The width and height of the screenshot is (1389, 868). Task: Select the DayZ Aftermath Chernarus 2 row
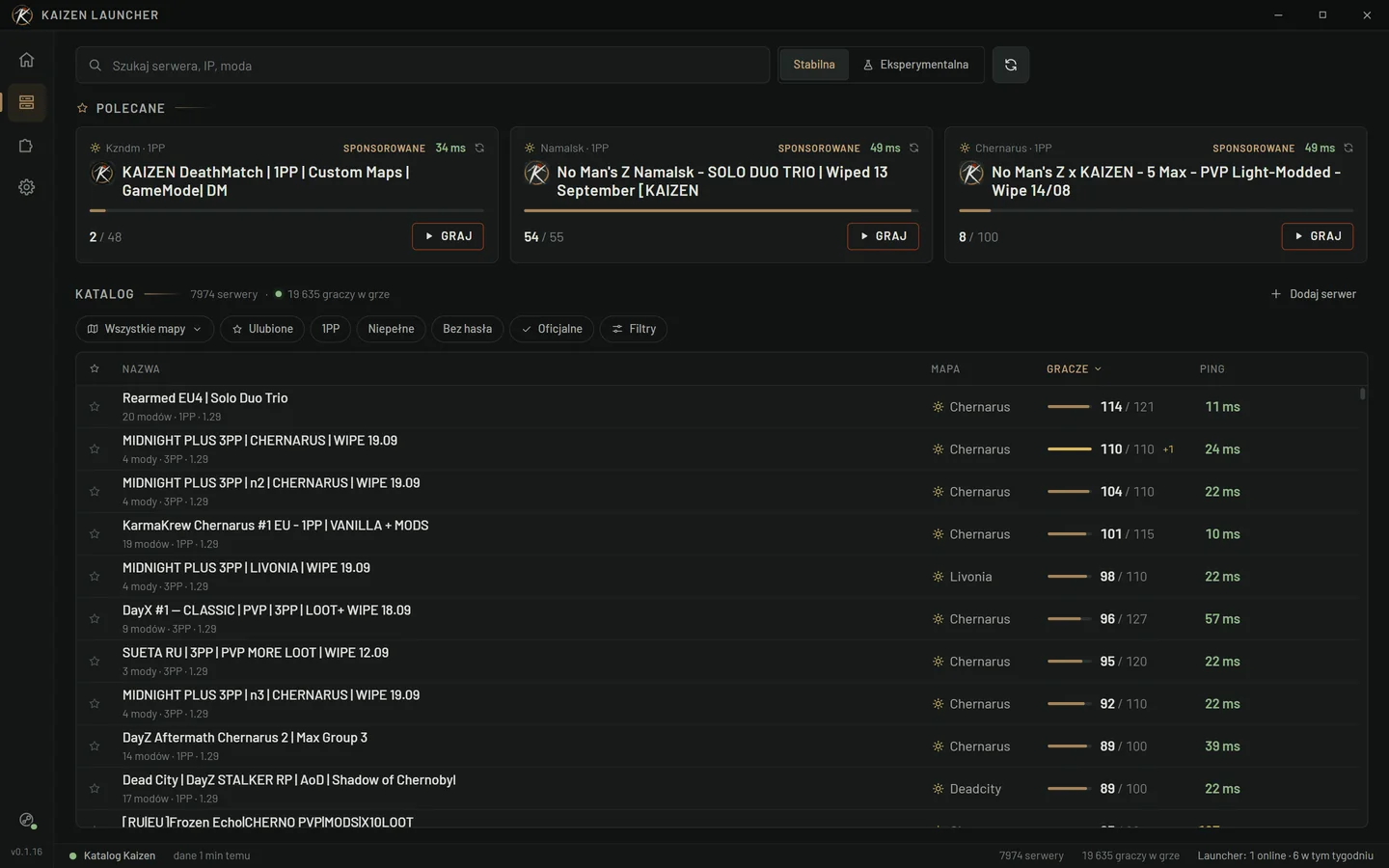[x=717, y=746]
